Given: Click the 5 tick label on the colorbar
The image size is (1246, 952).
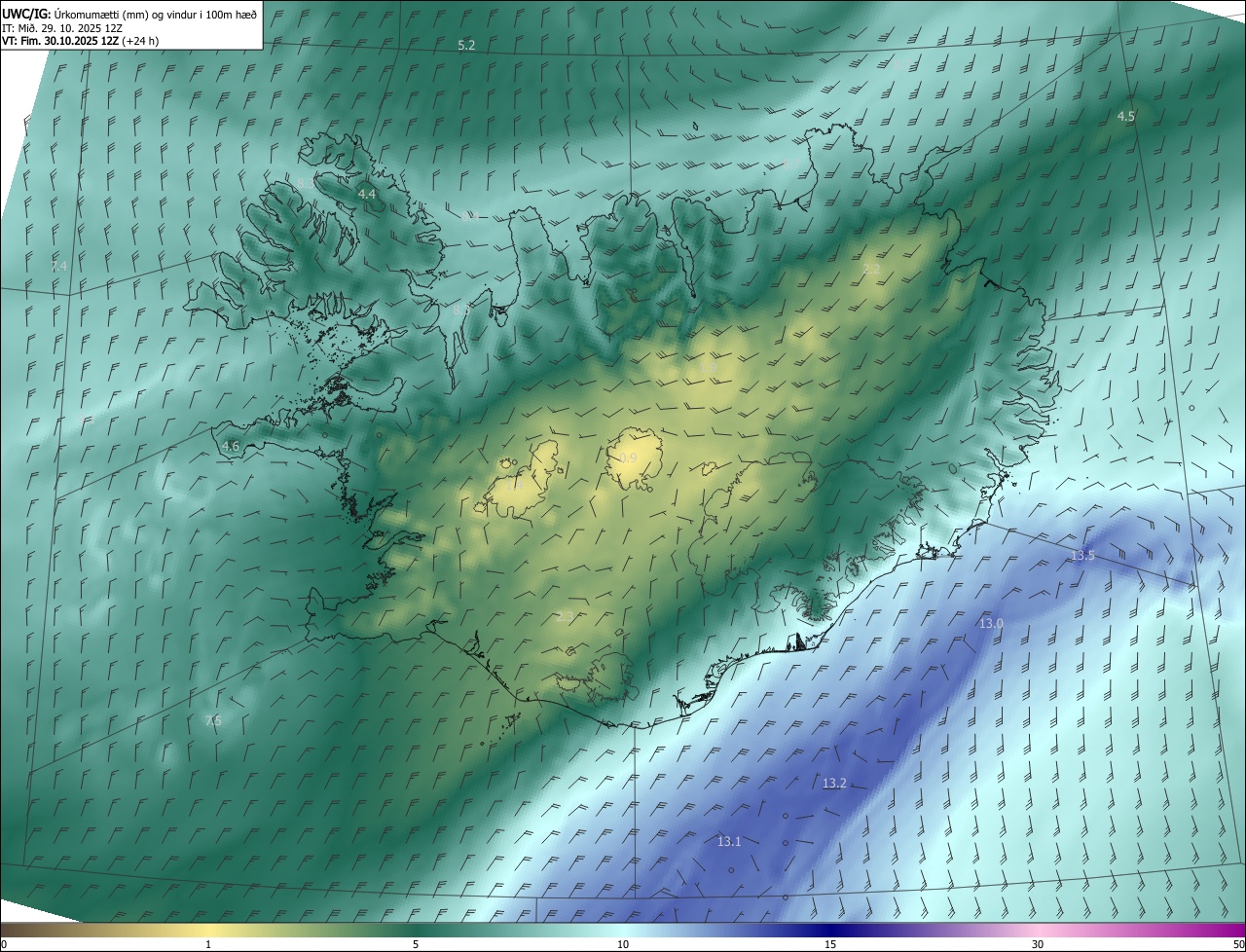Looking at the screenshot, I should pos(416,944).
